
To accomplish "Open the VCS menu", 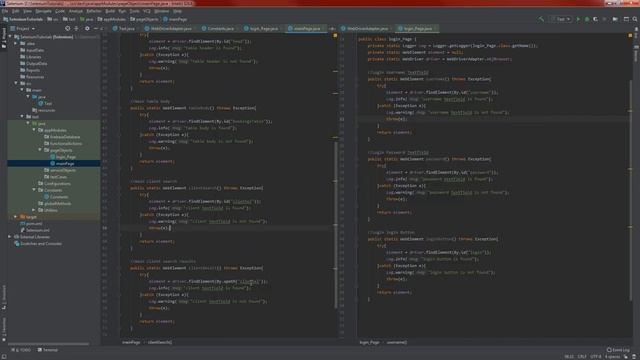I will click(x=147, y=11).
